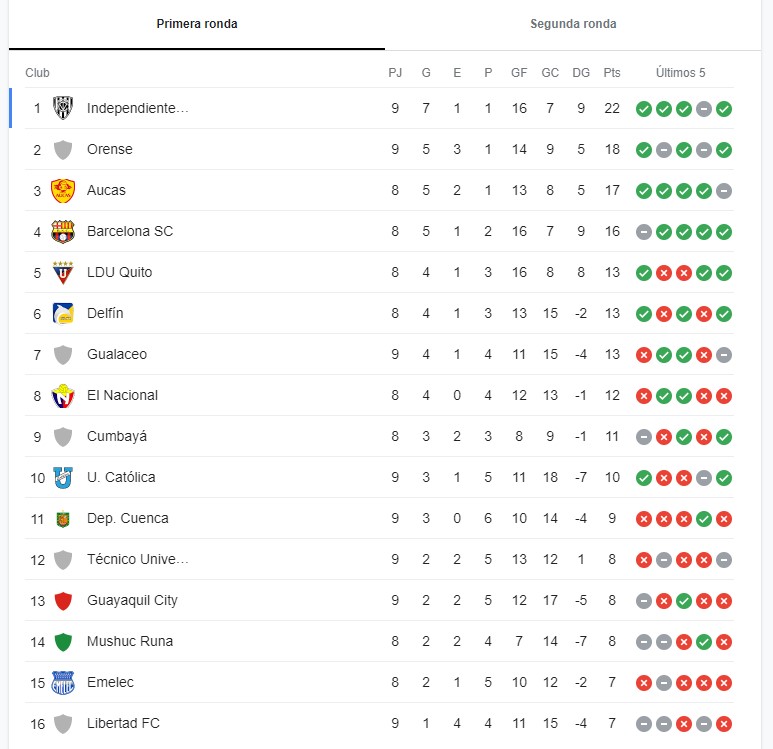Click the red Guayaquil City shield icon

click(x=63, y=600)
